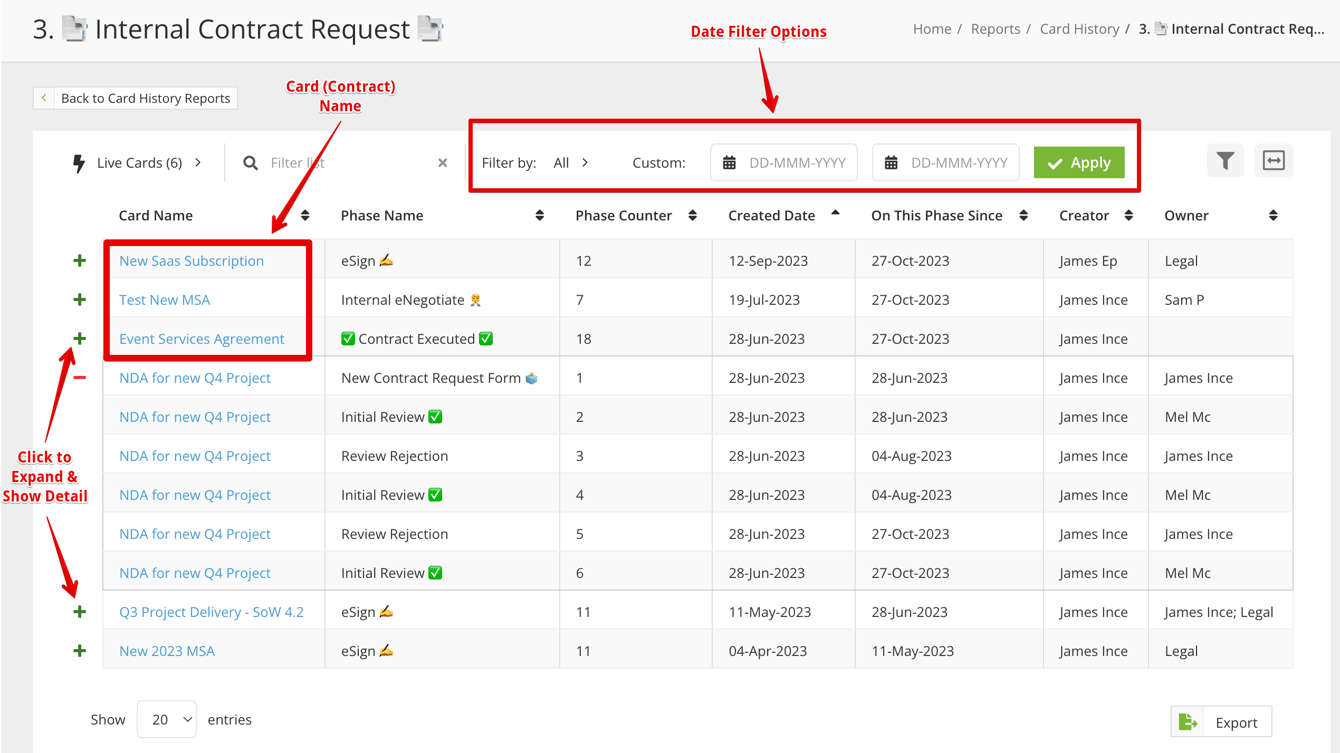Sort the table by Created Date
This screenshot has height=753, width=1340.
click(x=834, y=215)
